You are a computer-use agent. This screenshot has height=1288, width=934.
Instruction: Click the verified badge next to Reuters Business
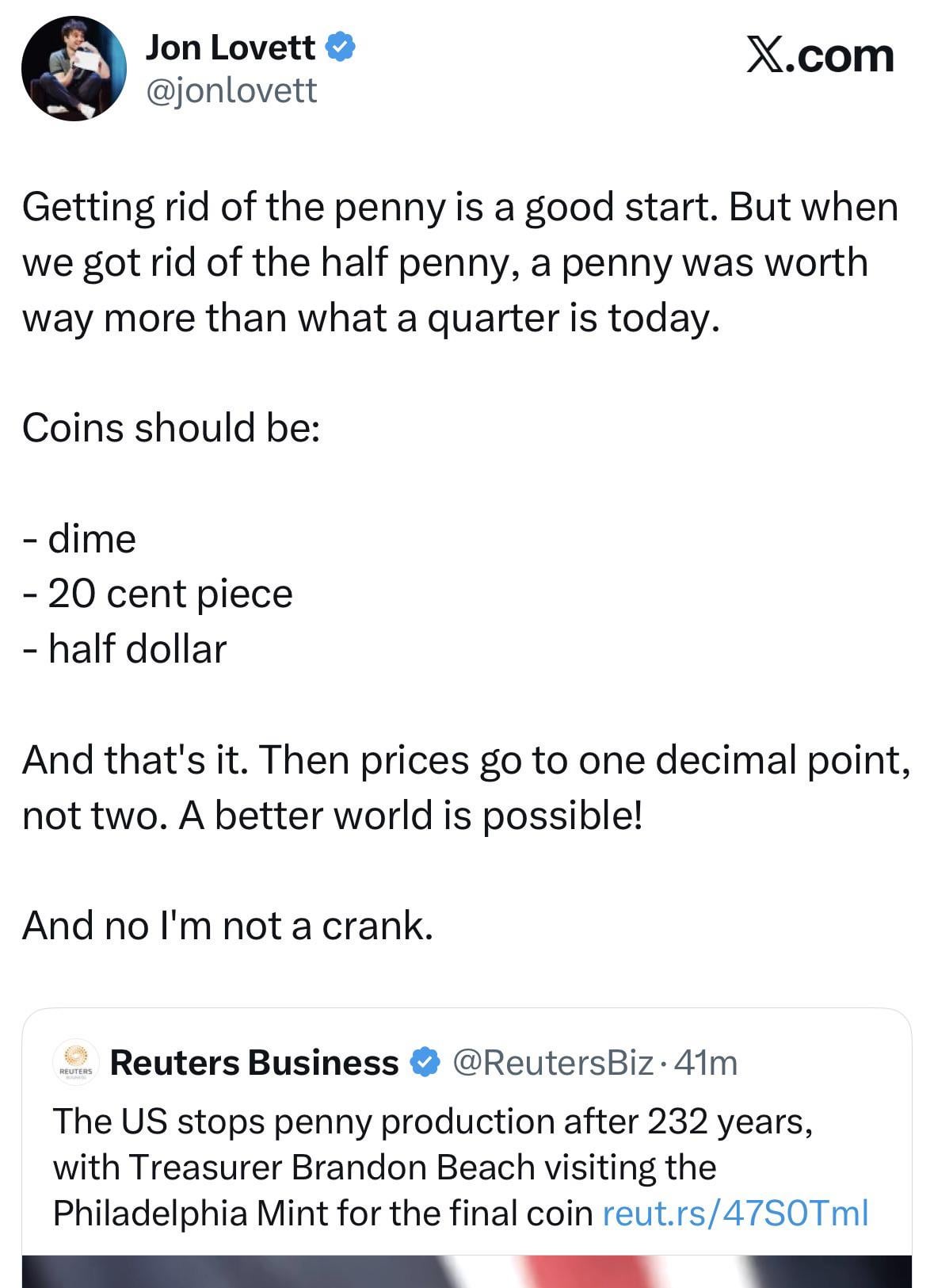click(426, 1062)
